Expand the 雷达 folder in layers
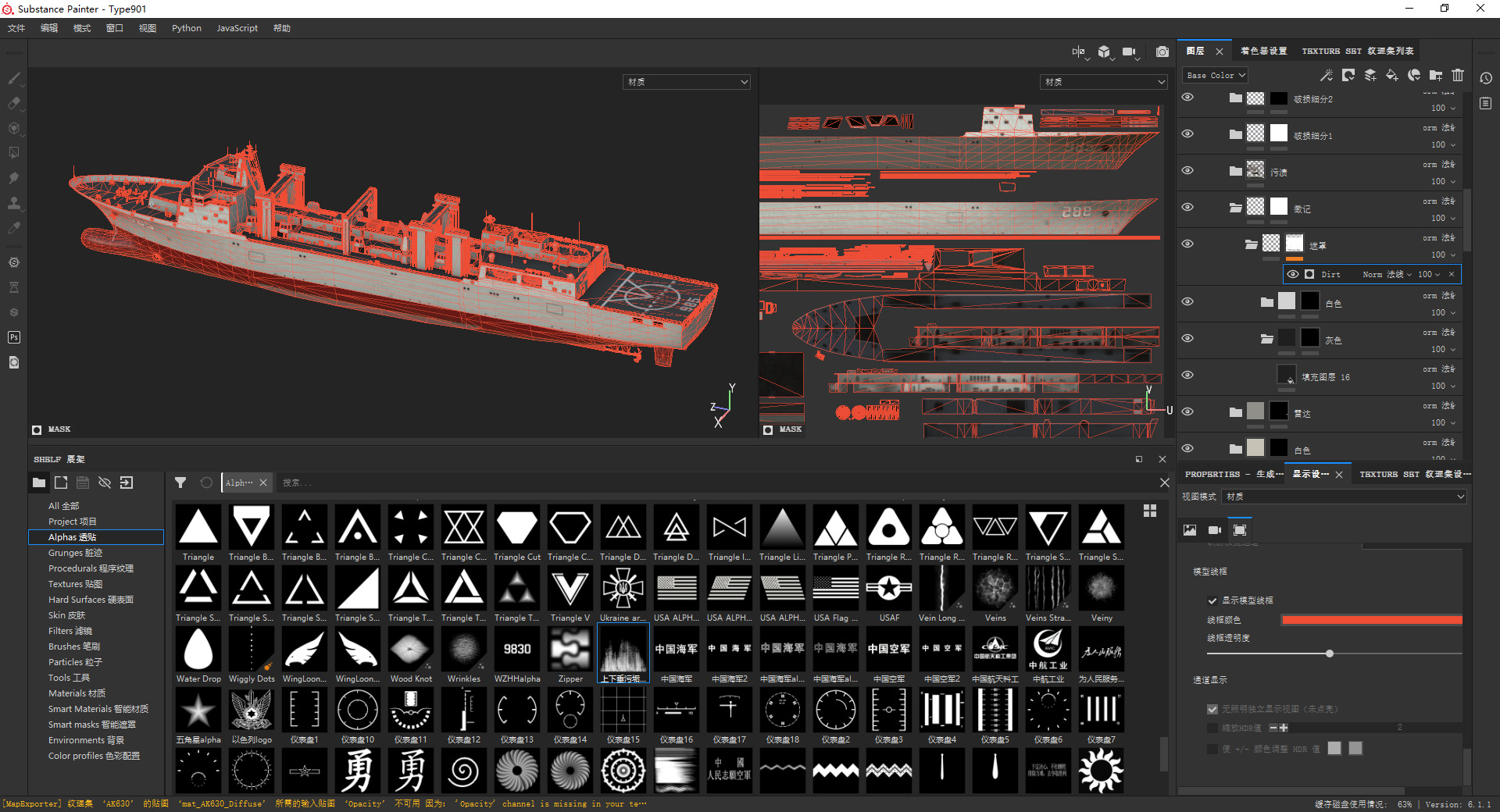 [1235, 412]
